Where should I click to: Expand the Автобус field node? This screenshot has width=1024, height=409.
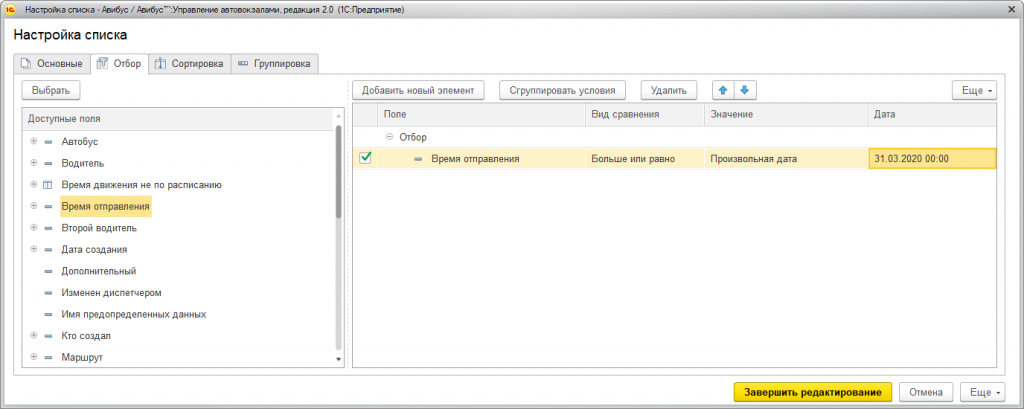(x=33, y=141)
